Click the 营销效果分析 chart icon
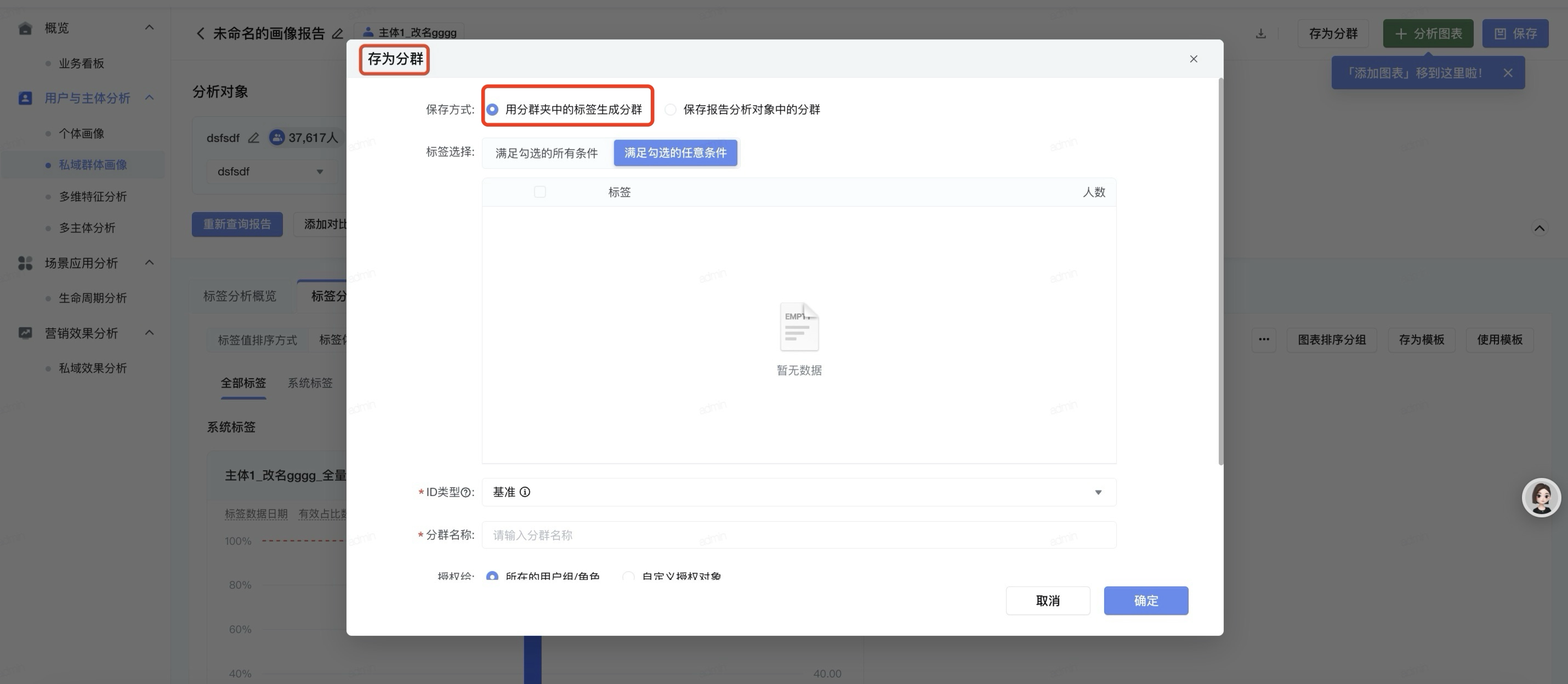This screenshot has width=1568, height=684. [x=25, y=333]
